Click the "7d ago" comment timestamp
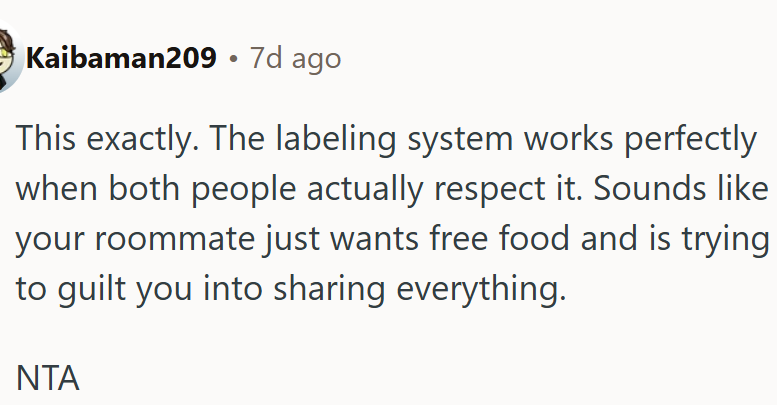 pos(295,59)
